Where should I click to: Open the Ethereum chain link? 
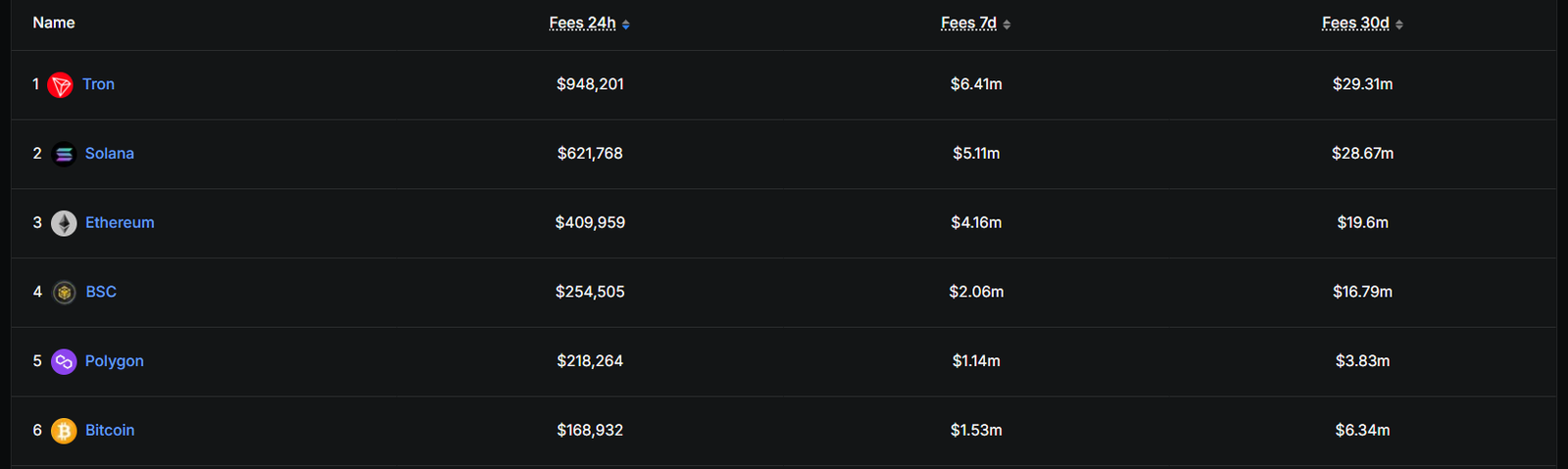(120, 222)
